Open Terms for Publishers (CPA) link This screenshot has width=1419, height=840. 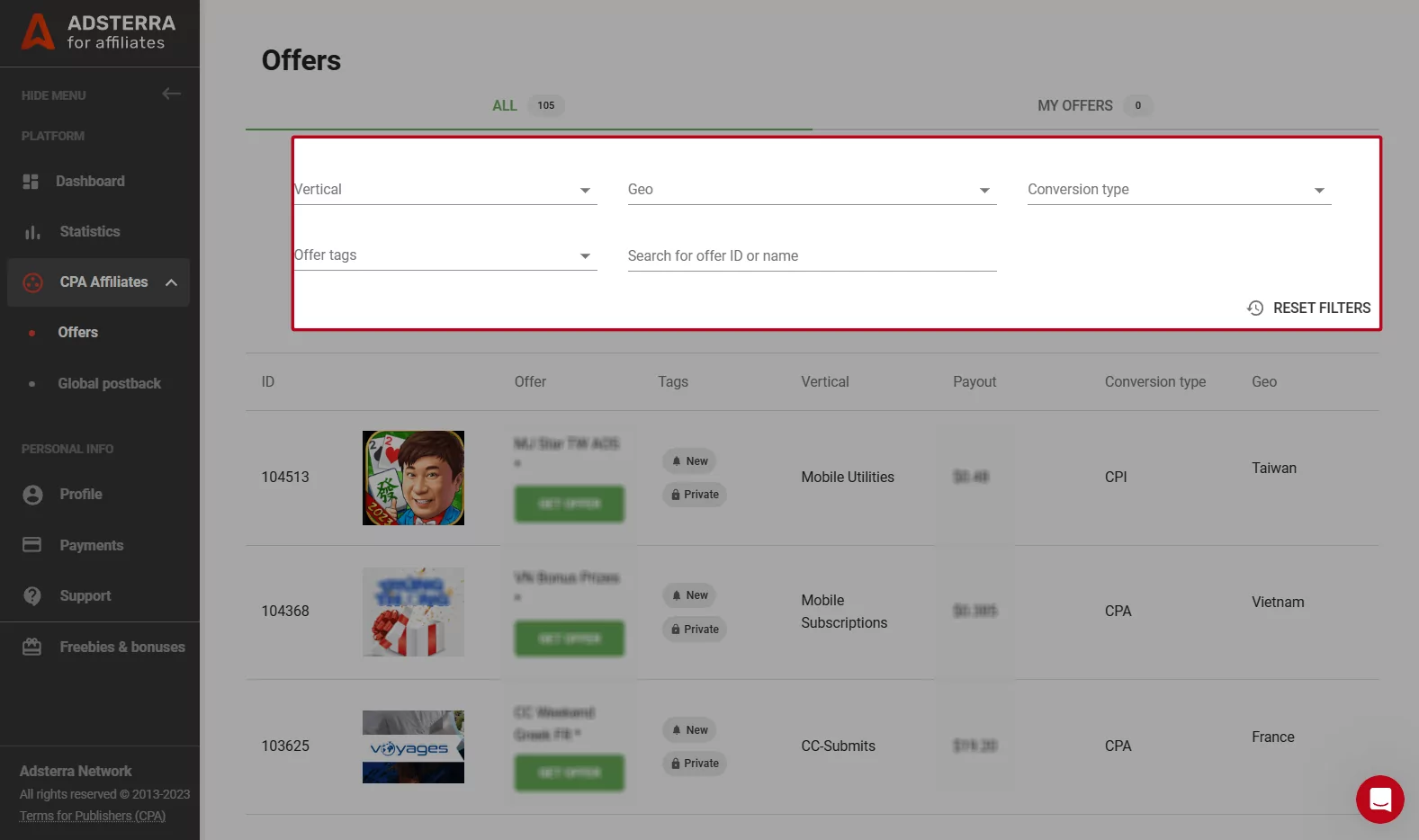[x=93, y=816]
